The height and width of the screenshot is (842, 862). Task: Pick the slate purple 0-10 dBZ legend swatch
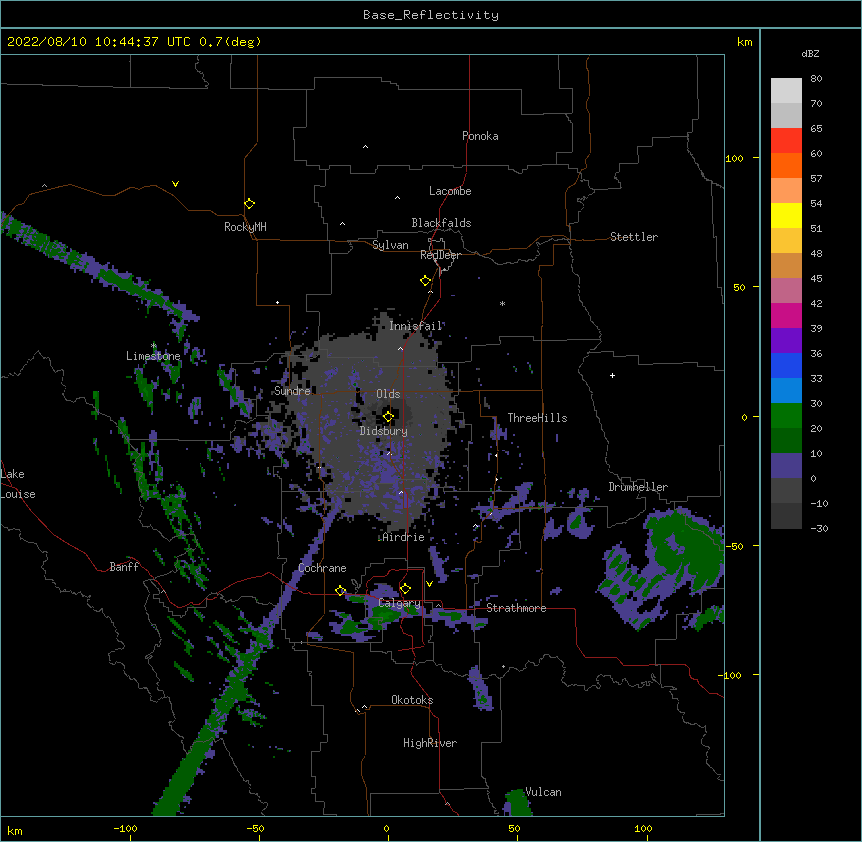[786, 466]
